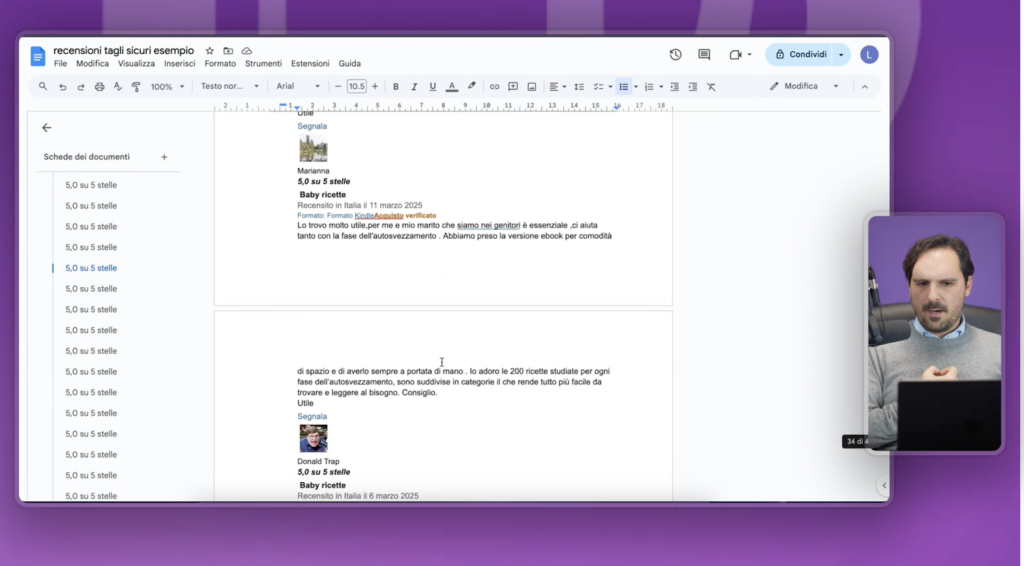Click the KindleAcquisto link text
1024x566 pixels.
click(x=379, y=215)
